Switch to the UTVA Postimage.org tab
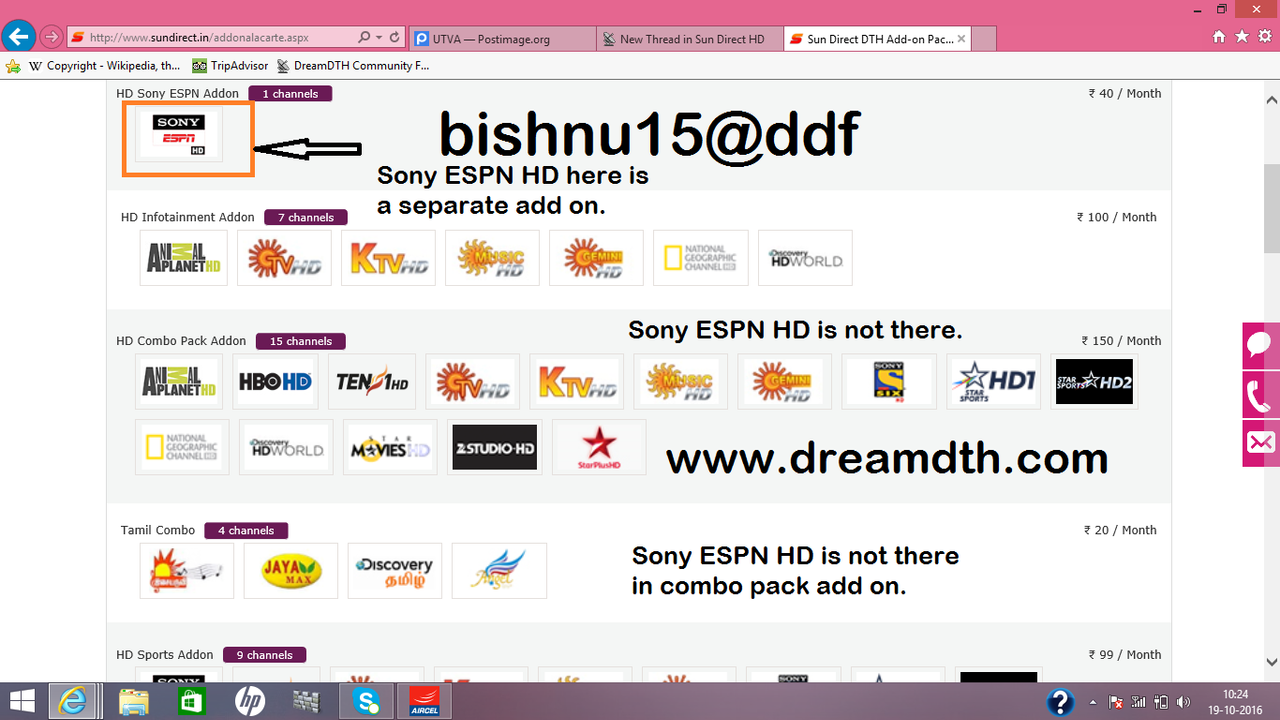 pyautogui.click(x=500, y=39)
